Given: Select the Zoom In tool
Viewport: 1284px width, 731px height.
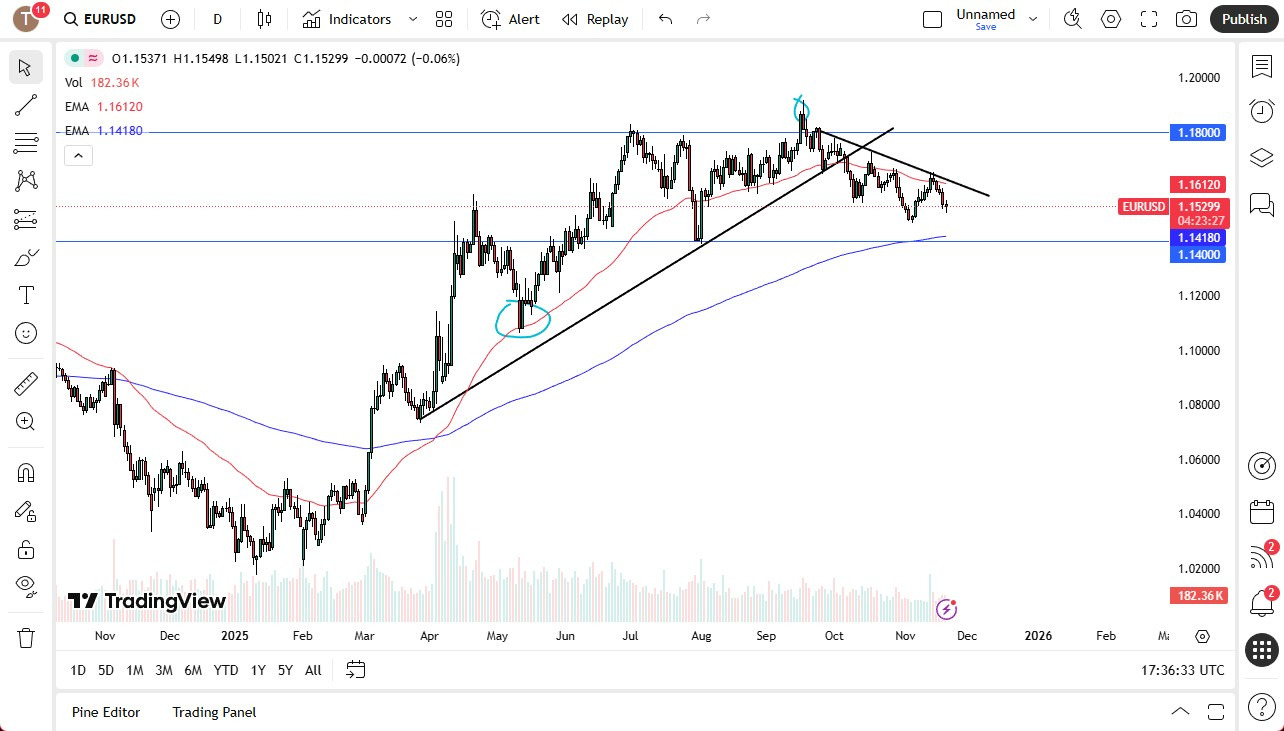Looking at the screenshot, I should click(25, 421).
